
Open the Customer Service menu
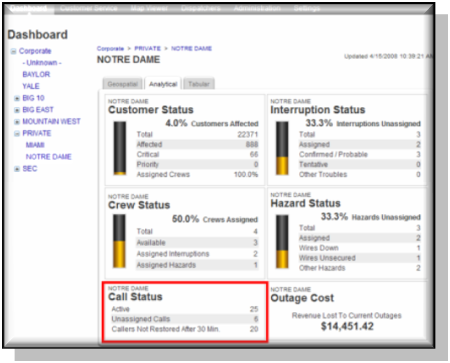coord(88,8)
